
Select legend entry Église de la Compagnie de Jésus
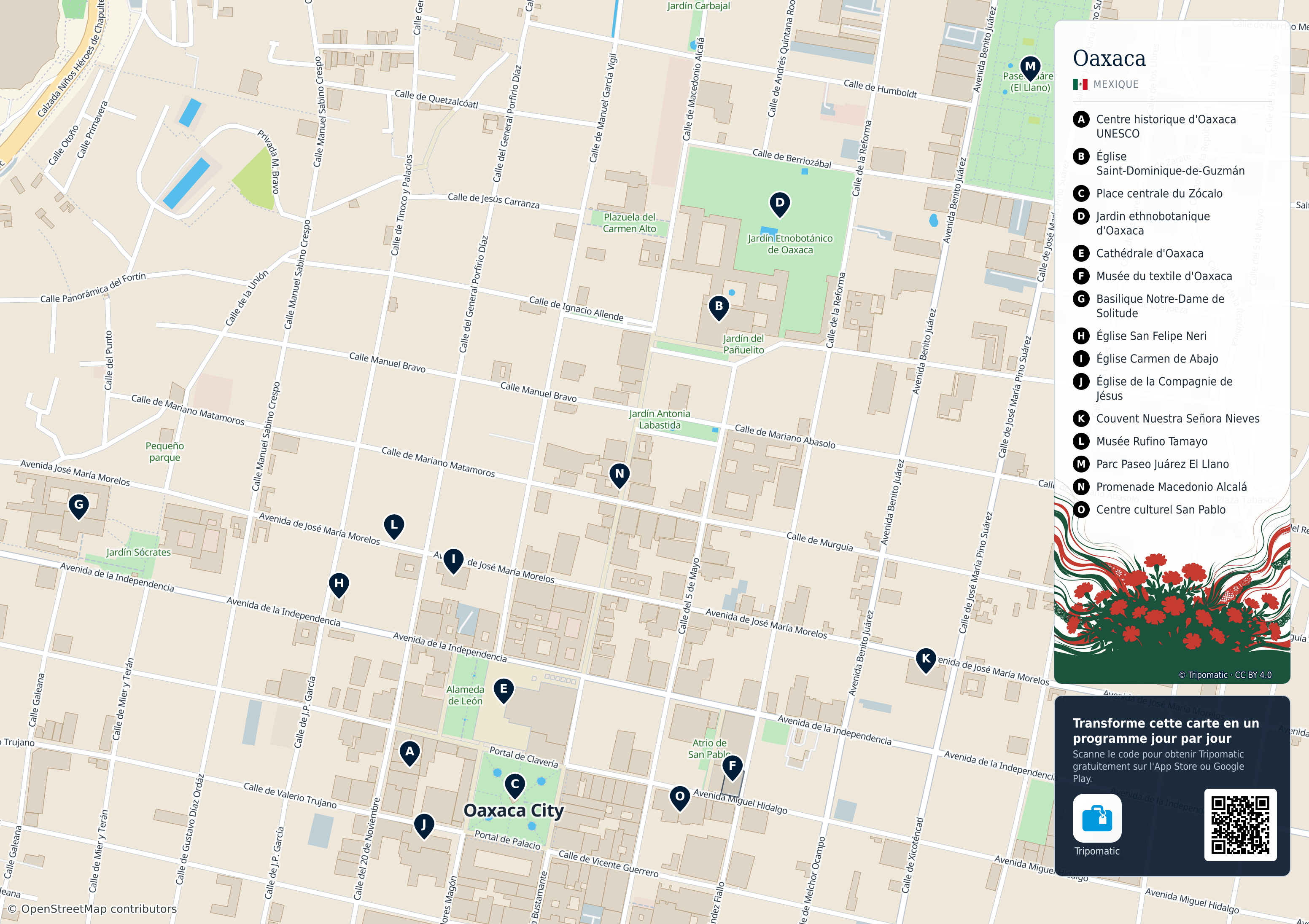click(x=1153, y=389)
